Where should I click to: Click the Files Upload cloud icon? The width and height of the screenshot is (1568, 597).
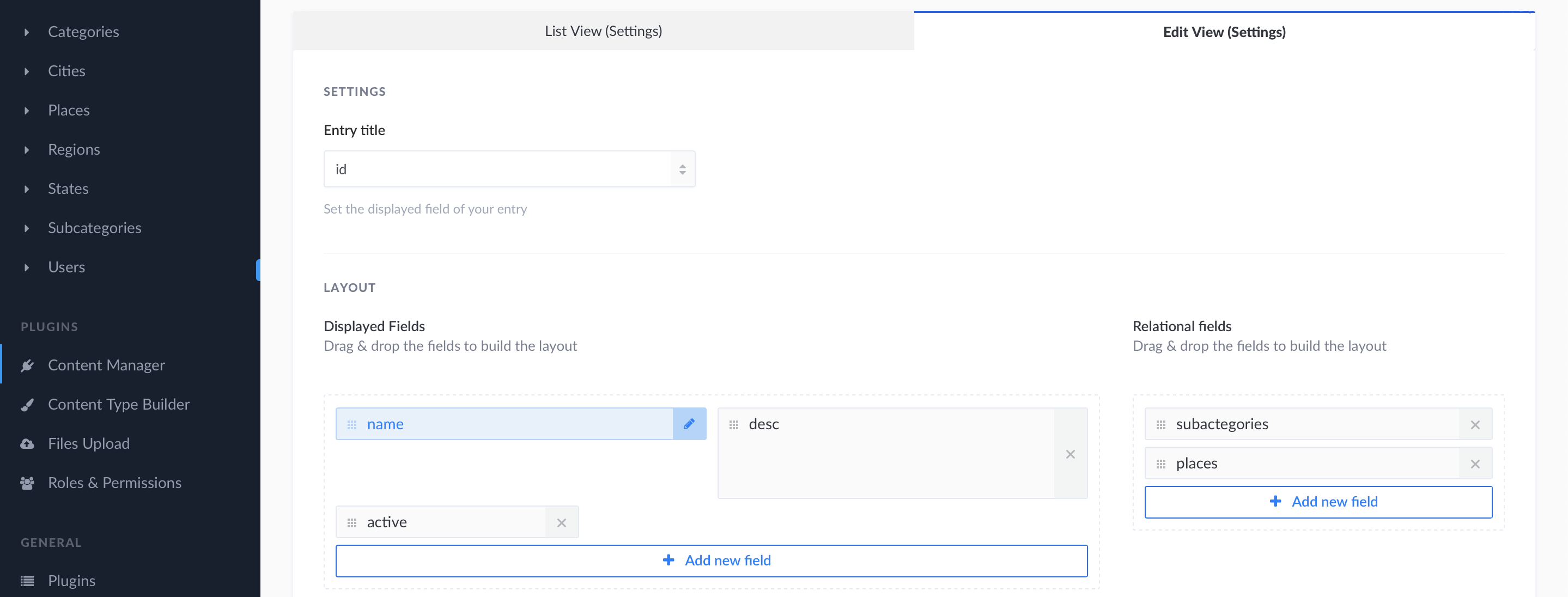27,443
